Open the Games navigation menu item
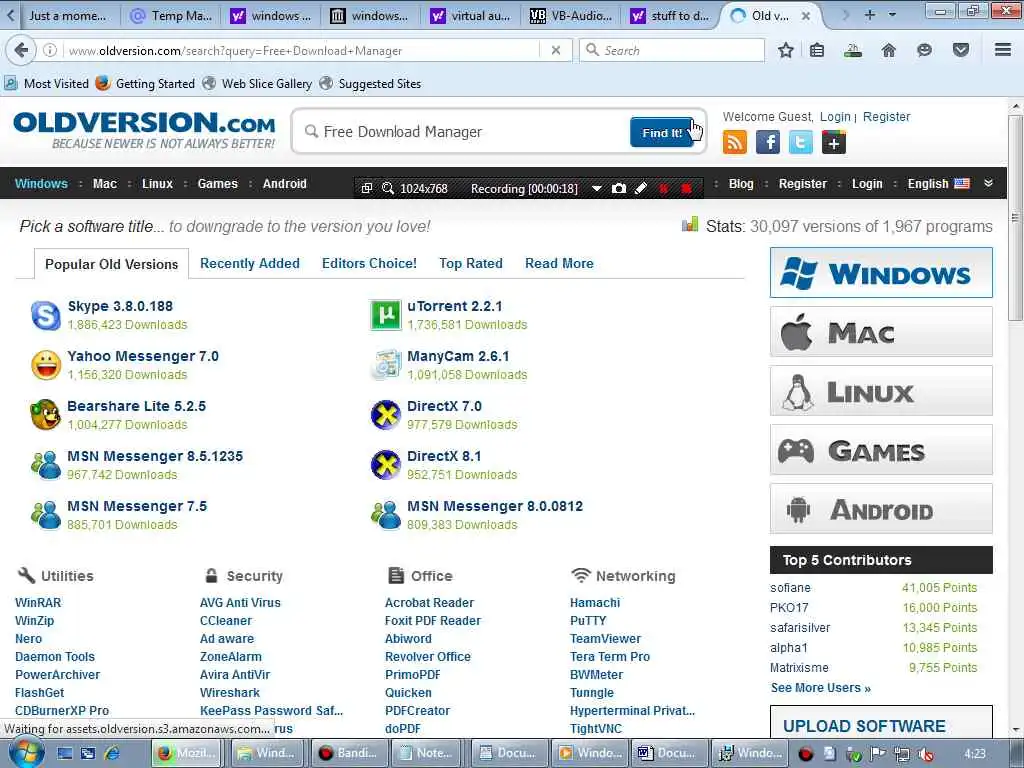 [x=217, y=184]
